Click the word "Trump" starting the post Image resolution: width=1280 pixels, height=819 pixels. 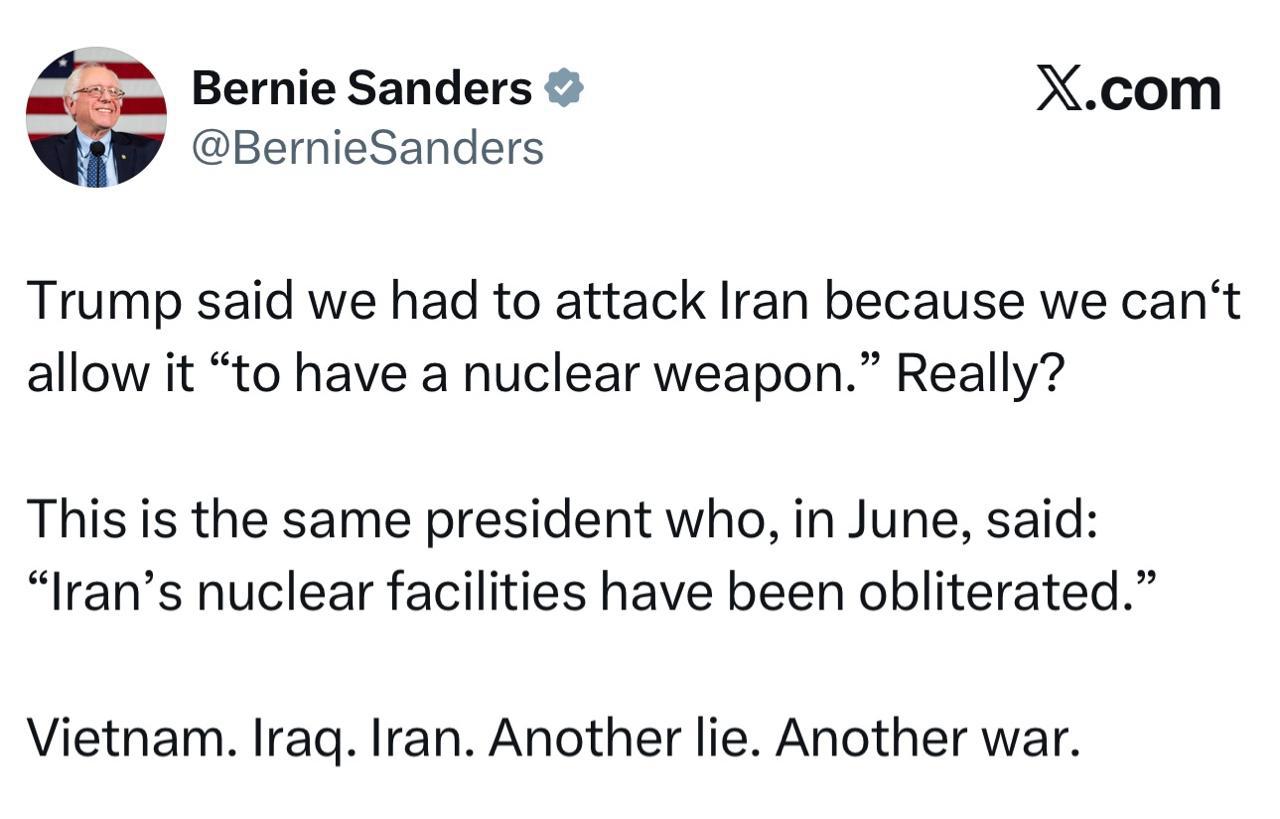click(104, 301)
